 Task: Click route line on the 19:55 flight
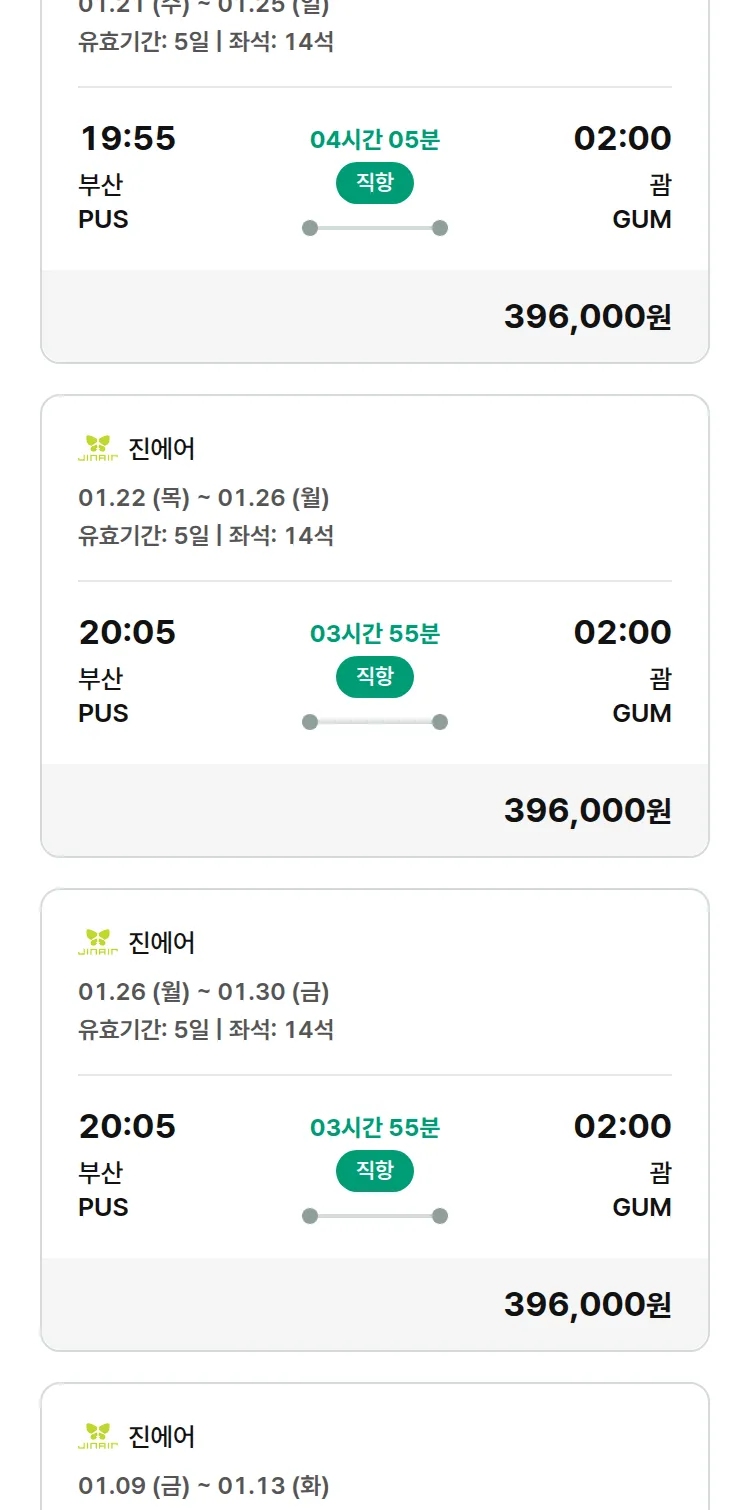(374, 228)
